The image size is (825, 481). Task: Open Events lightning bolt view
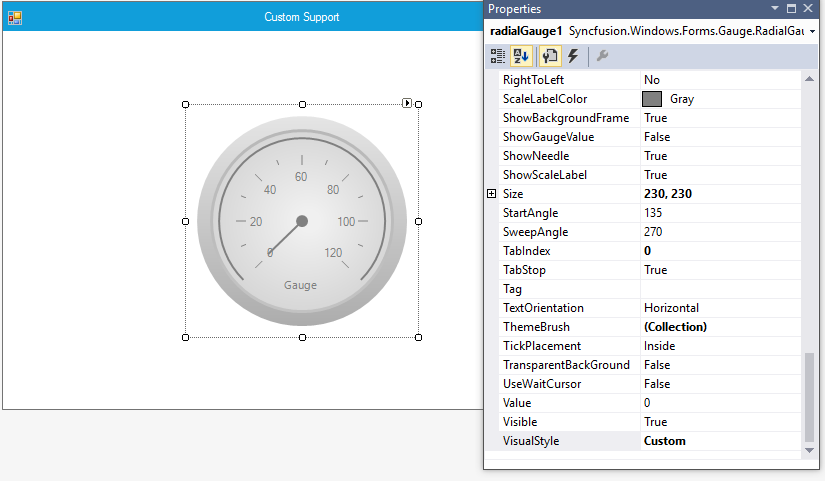click(573, 56)
